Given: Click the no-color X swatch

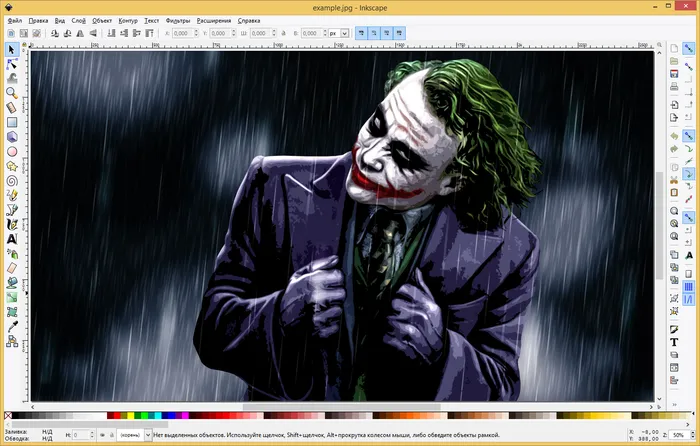Looking at the screenshot, I should (8, 416).
